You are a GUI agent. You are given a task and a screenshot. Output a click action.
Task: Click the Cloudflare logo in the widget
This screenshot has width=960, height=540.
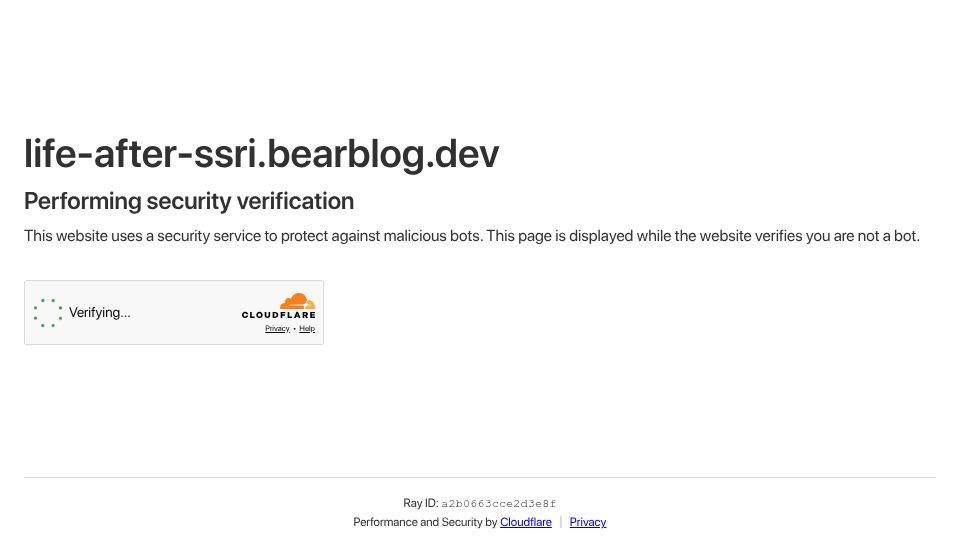[279, 306]
